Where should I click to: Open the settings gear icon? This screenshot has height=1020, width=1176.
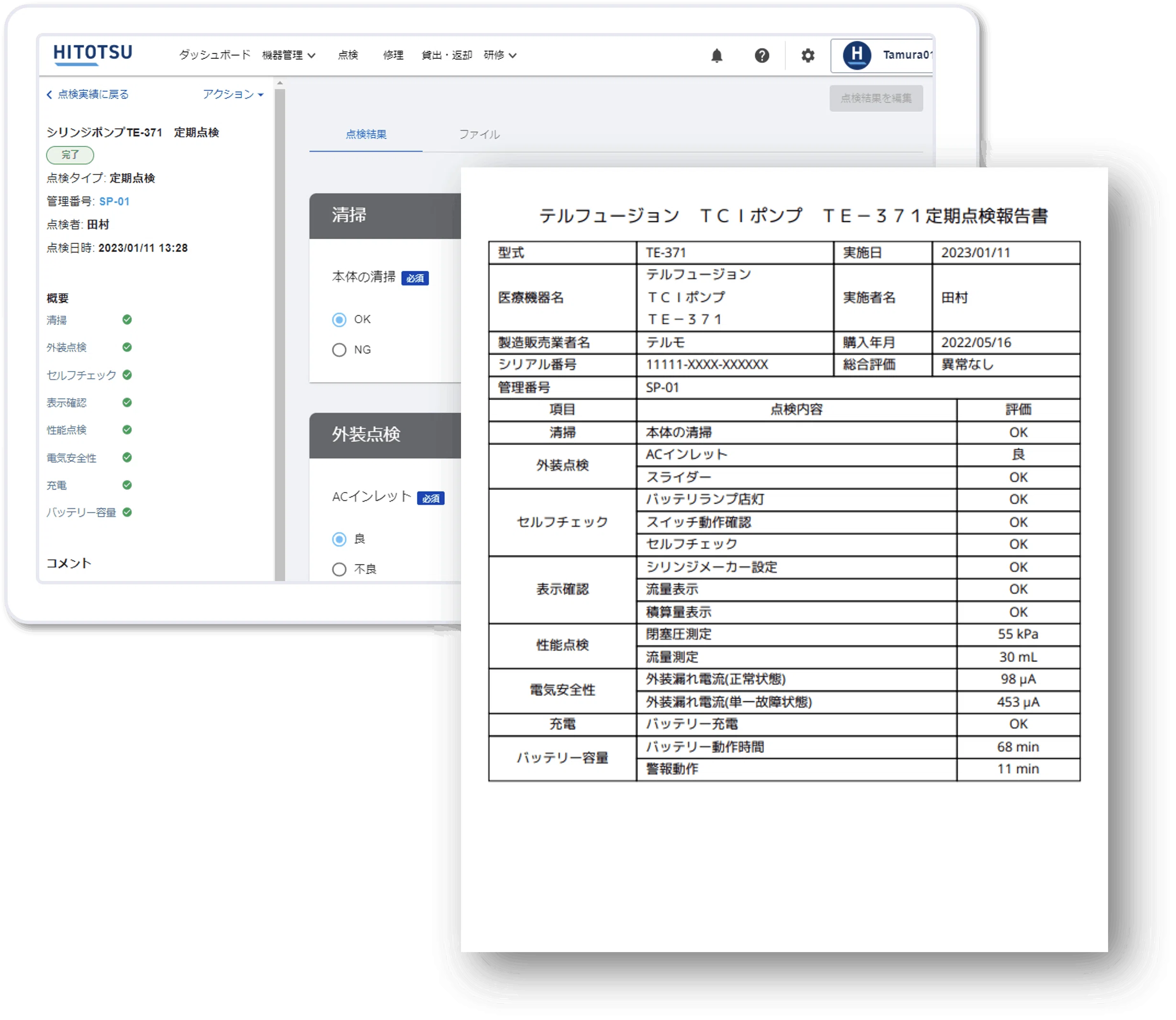pos(808,55)
